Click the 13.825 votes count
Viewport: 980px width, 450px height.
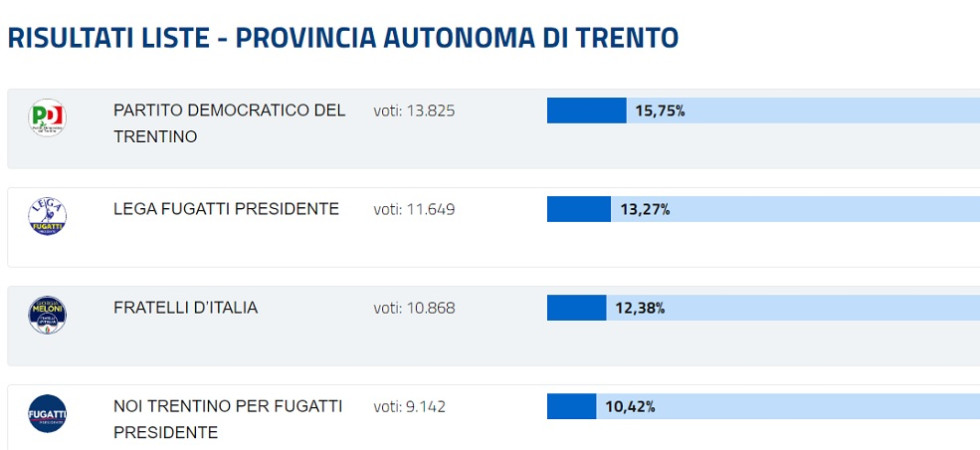click(x=414, y=110)
